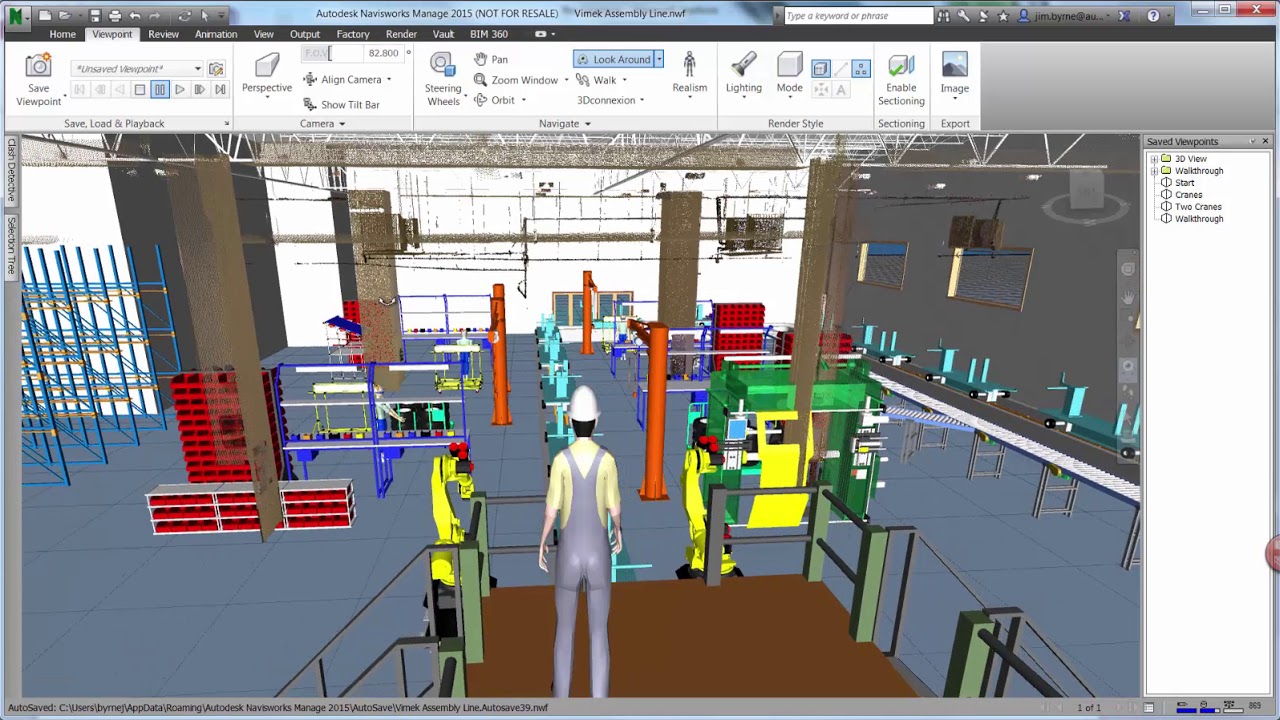Expand the 3D View viewpoints folder
The width and height of the screenshot is (1280, 720).
pyautogui.click(x=1154, y=158)
